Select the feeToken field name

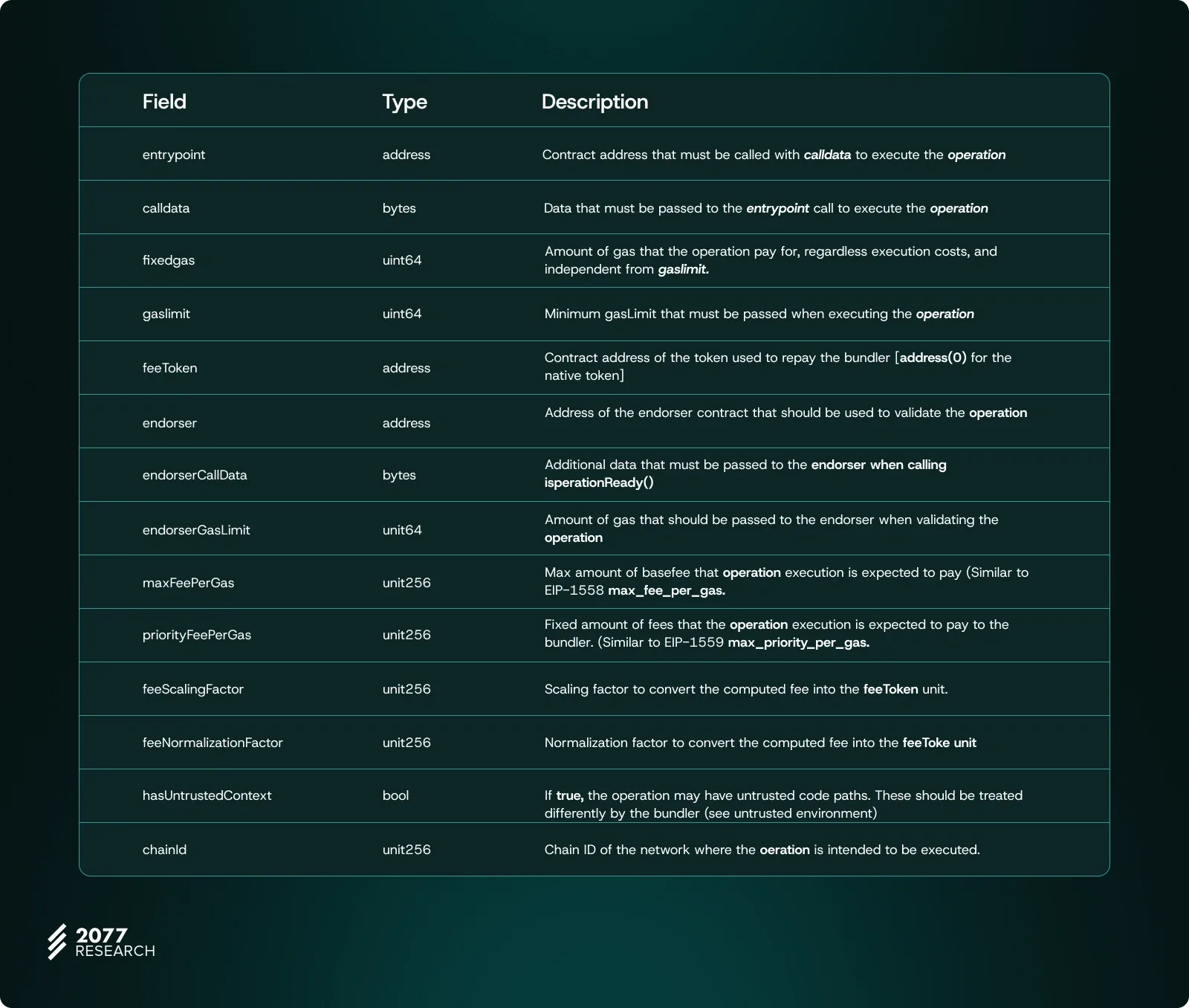(x=170, y=368)
